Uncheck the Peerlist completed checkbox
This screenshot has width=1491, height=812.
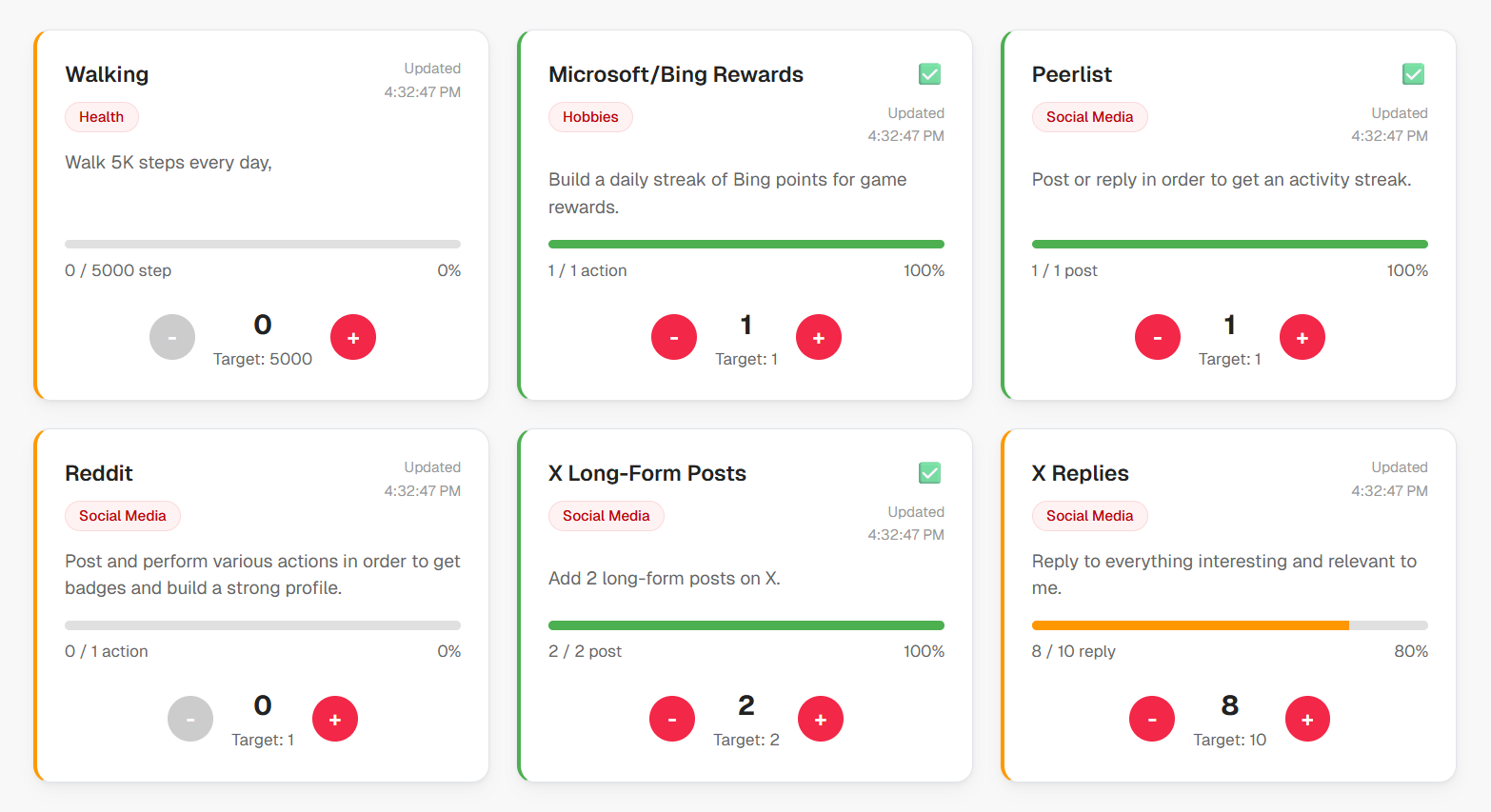1413,73
